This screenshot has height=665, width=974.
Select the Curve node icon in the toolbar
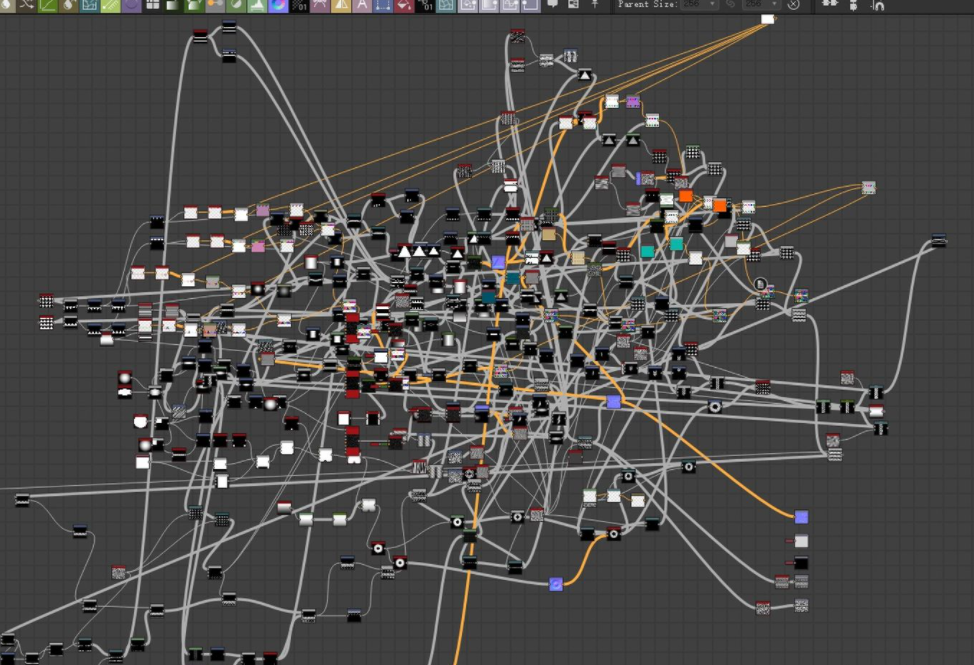coord(47,5)
